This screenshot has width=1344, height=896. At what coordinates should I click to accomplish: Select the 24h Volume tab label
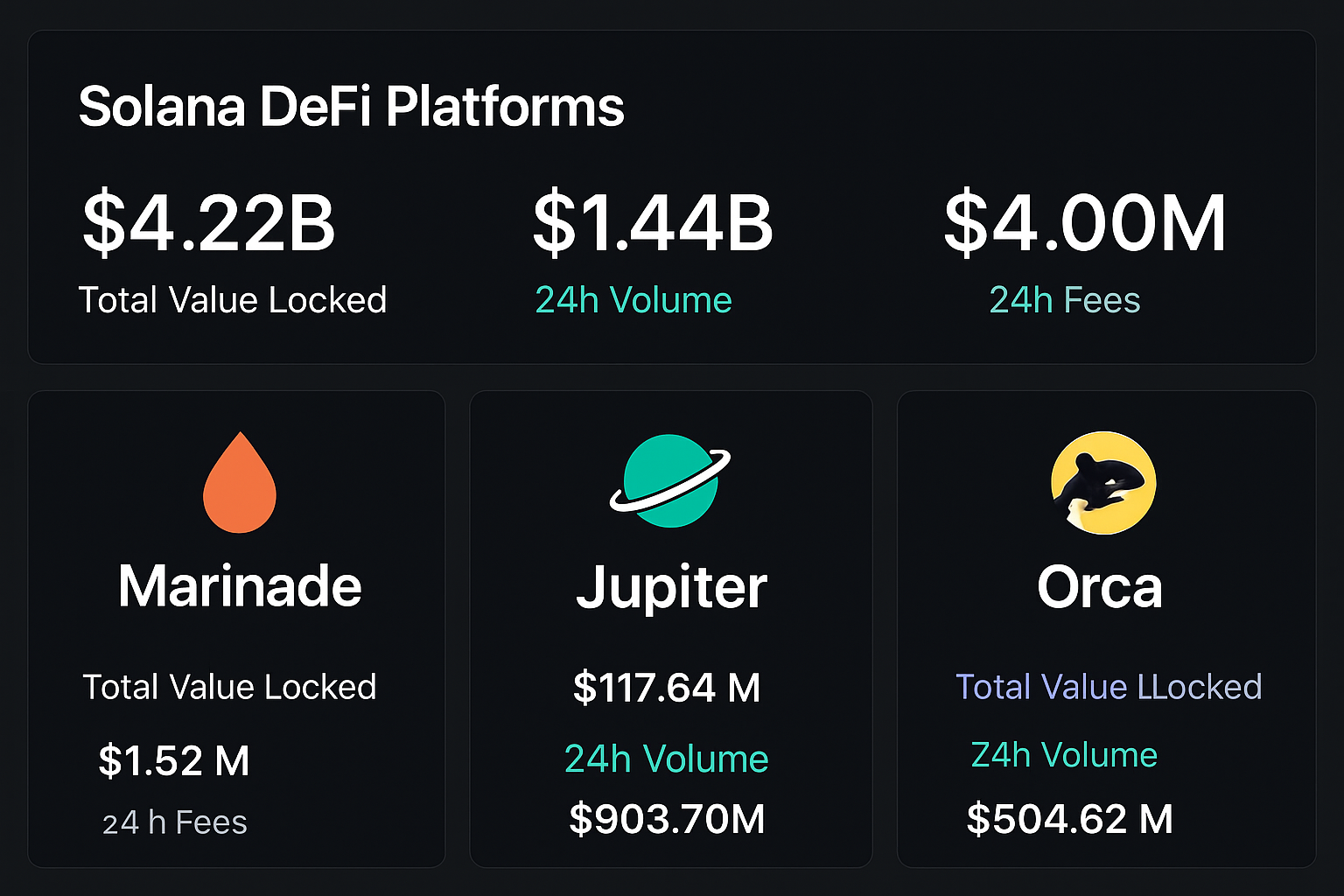pos(633,299)
